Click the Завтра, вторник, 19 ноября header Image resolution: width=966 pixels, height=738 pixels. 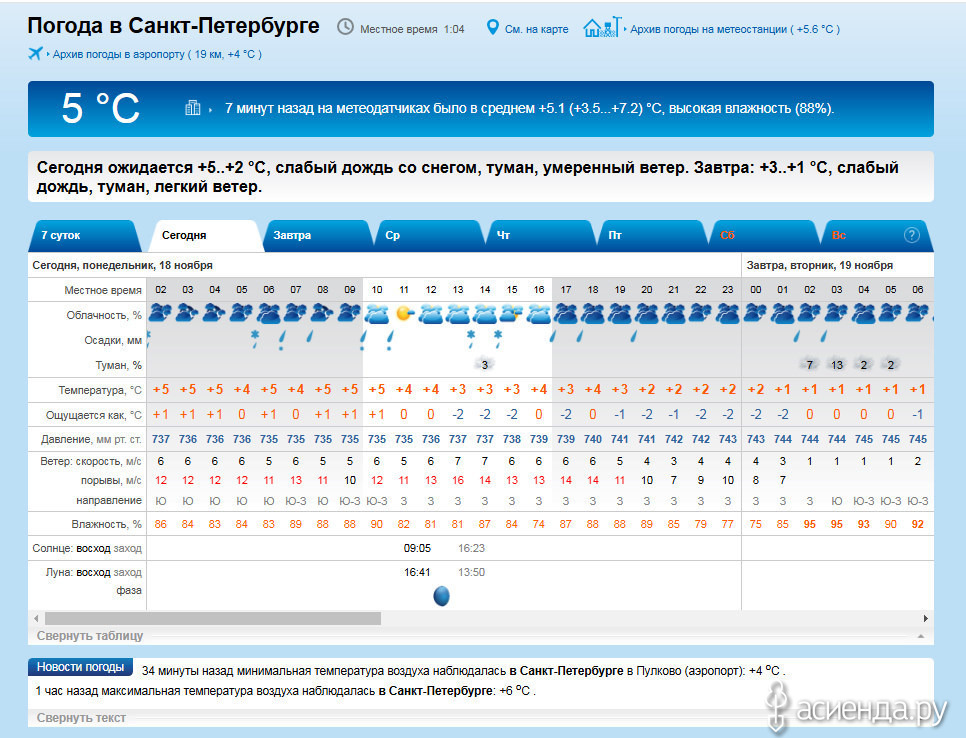point(819,265)
